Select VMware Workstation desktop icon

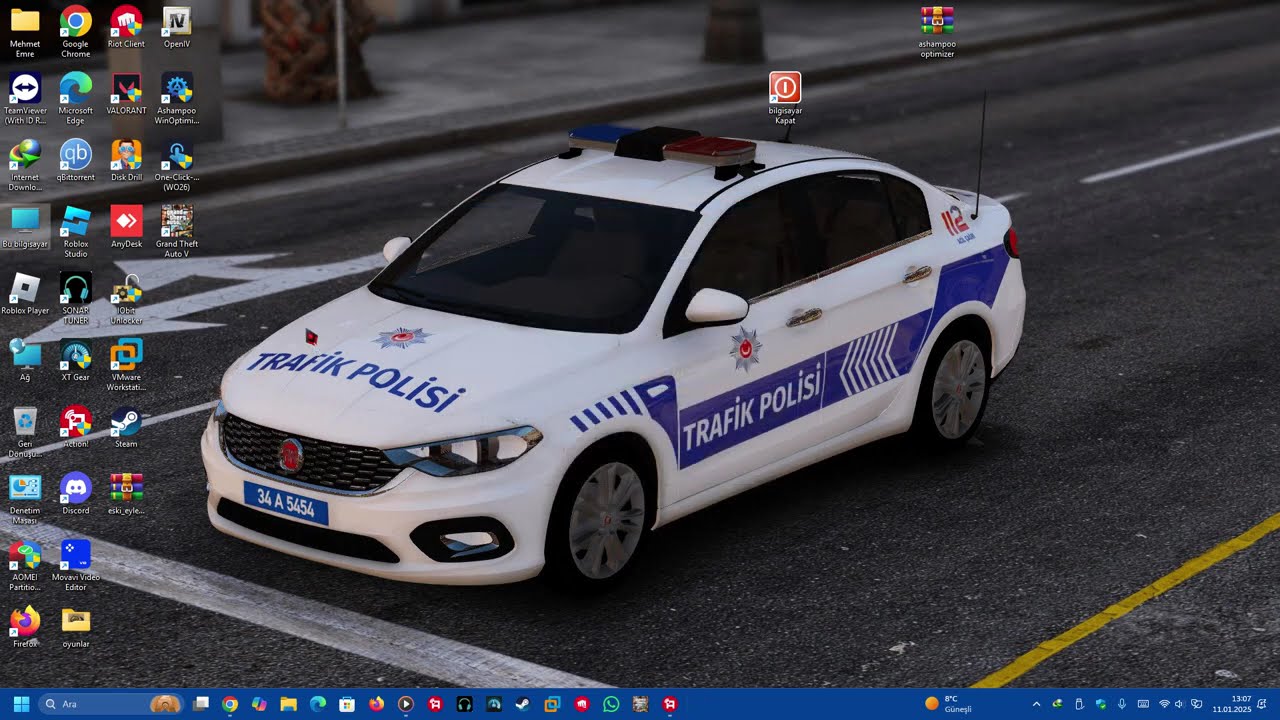(126, 366)
